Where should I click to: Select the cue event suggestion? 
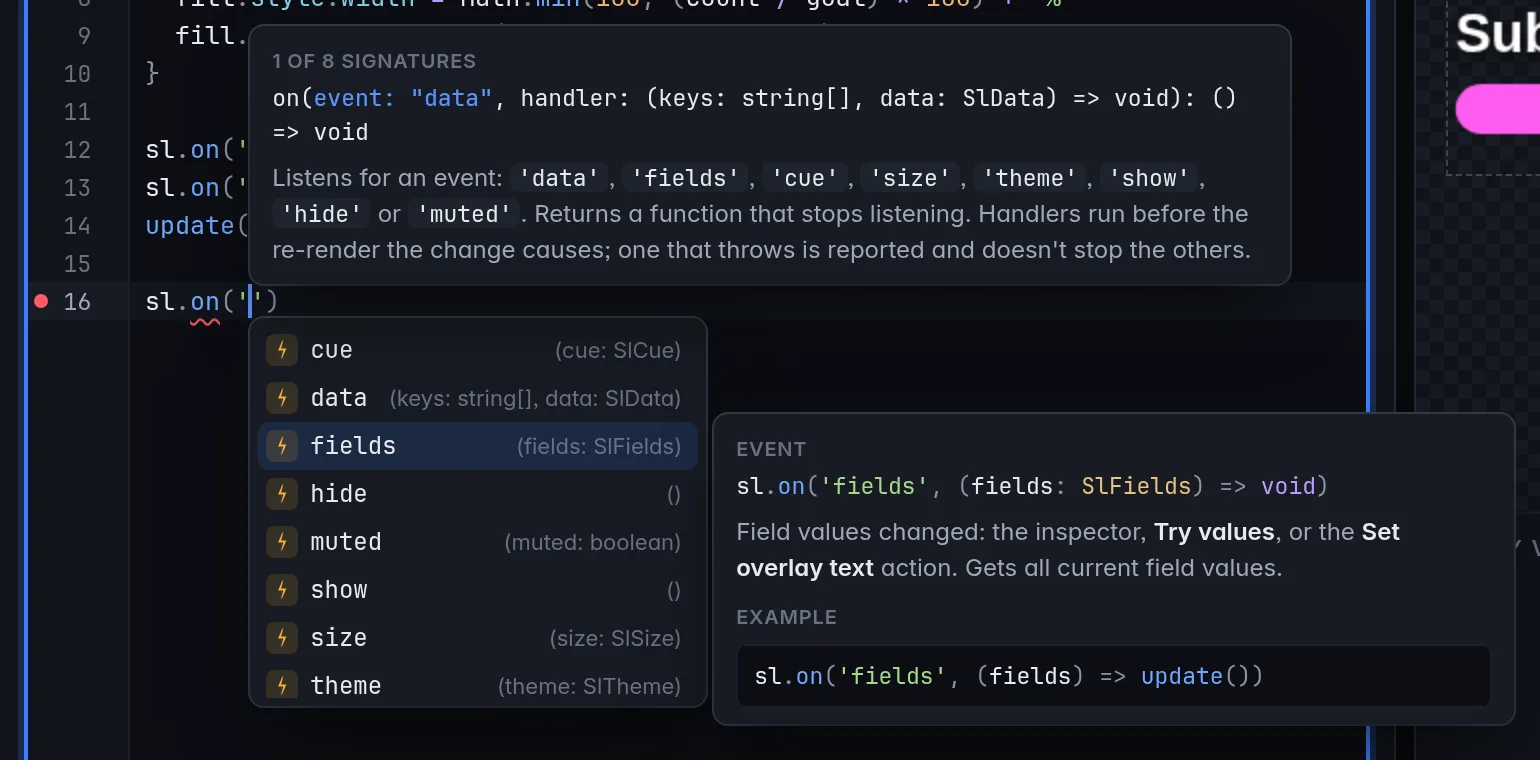tap(477, 350)
